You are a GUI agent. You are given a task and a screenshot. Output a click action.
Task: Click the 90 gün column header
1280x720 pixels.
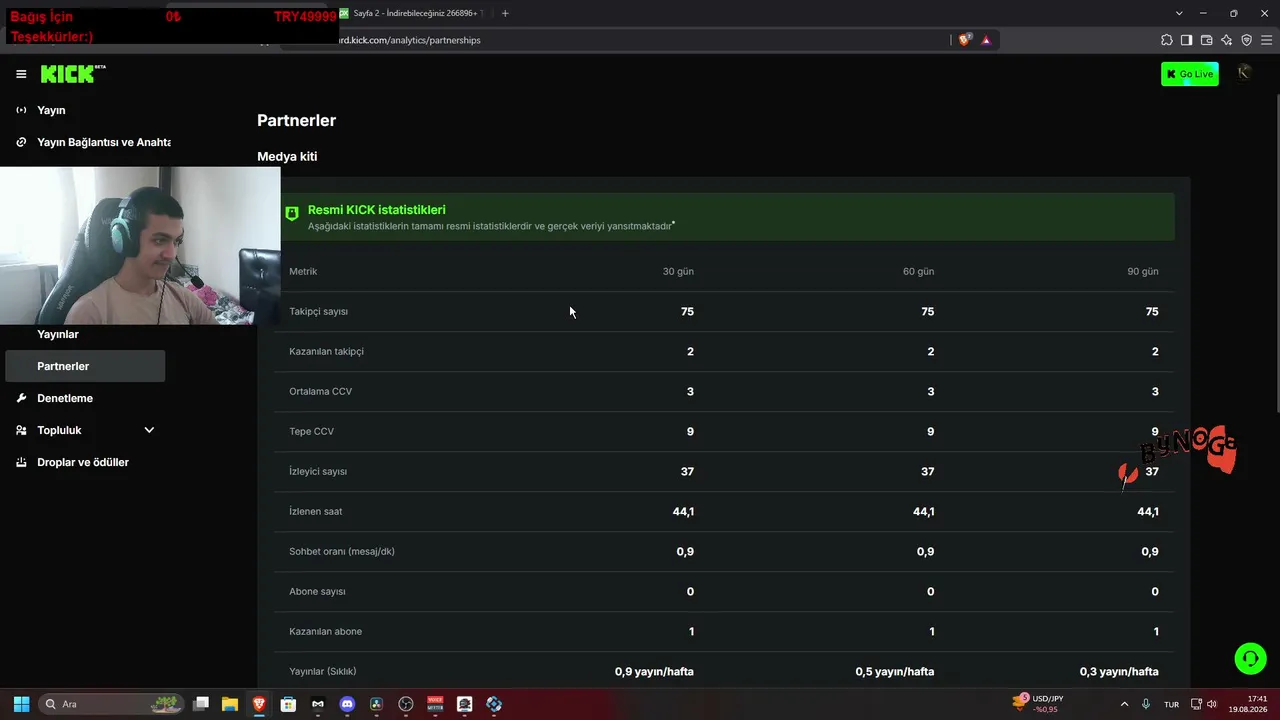(1143, 271)
